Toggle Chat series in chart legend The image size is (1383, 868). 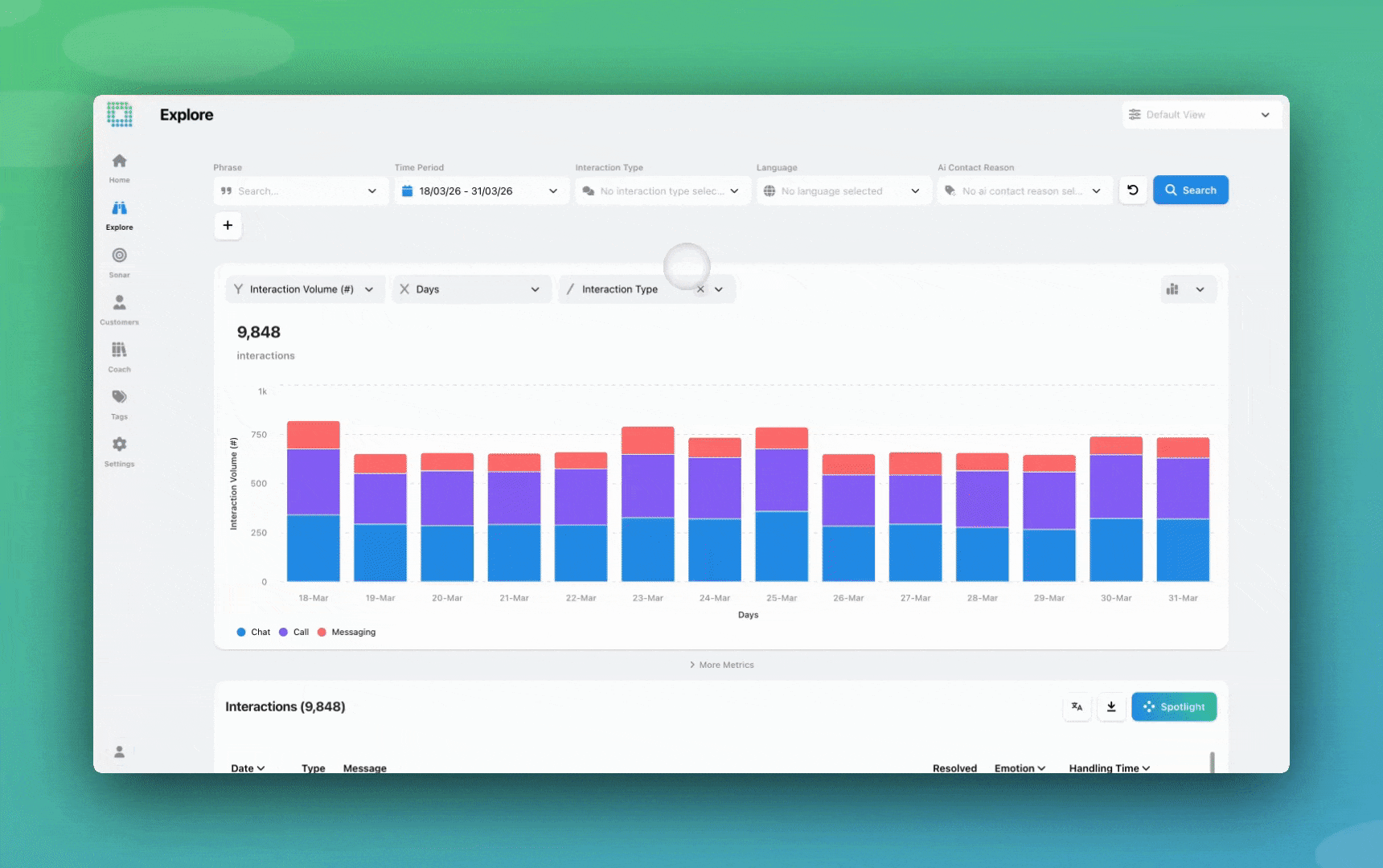[x=253, y=633]
